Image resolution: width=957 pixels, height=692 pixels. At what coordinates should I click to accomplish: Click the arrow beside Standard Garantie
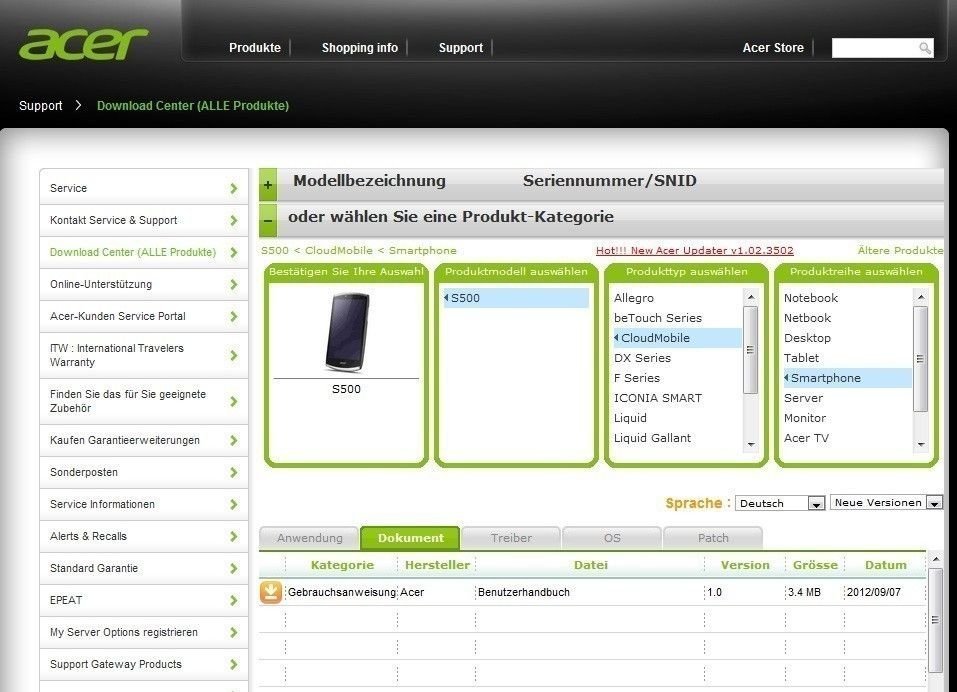(234, 568)
